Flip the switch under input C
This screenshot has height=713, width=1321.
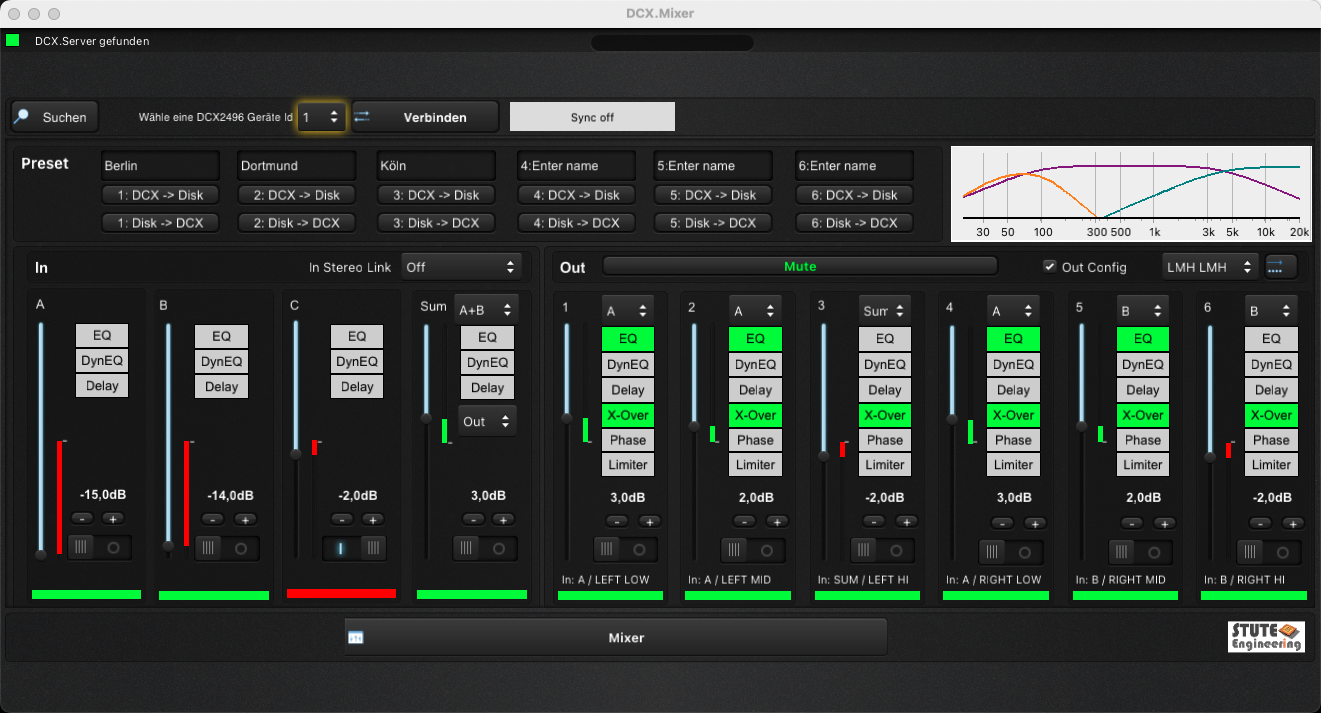355,547
